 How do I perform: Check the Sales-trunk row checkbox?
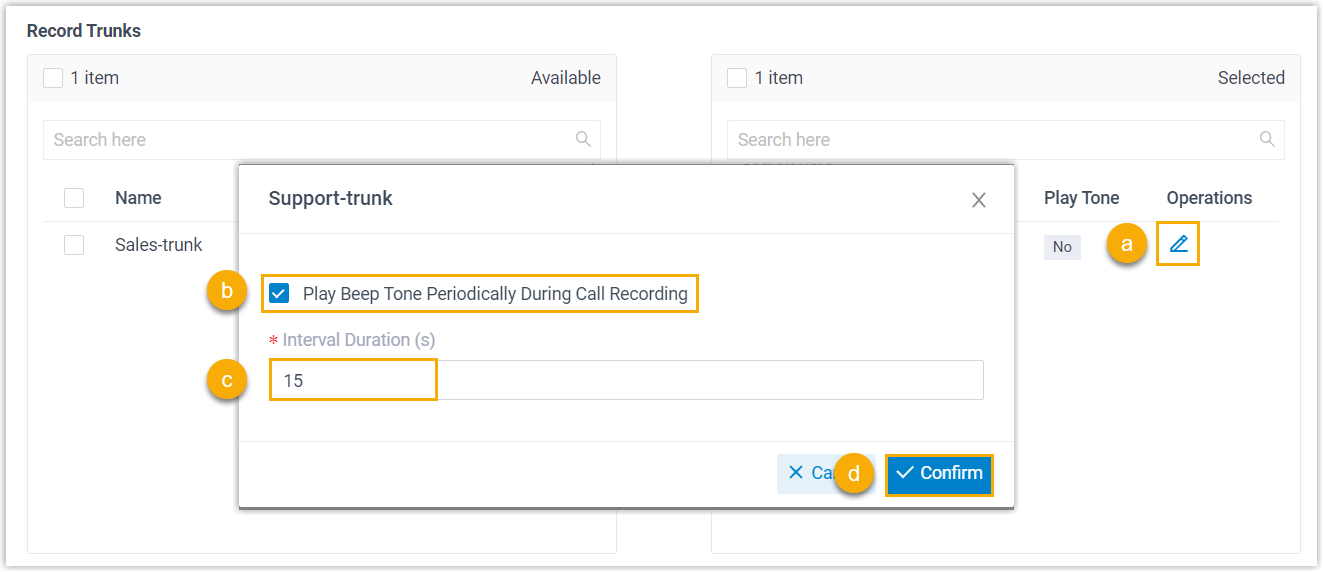74,245
